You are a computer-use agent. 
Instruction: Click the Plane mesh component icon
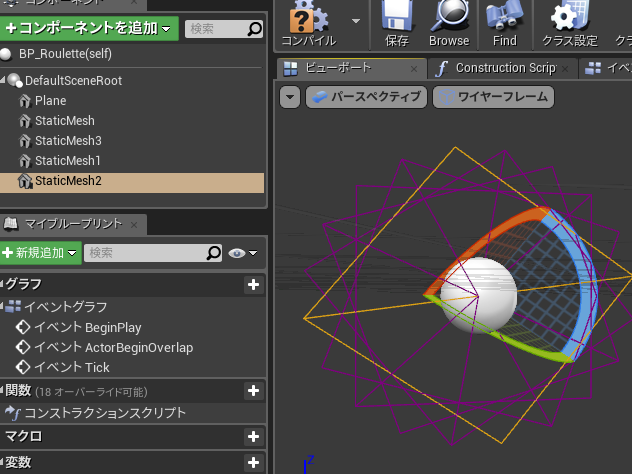click(x=25, y=101)
